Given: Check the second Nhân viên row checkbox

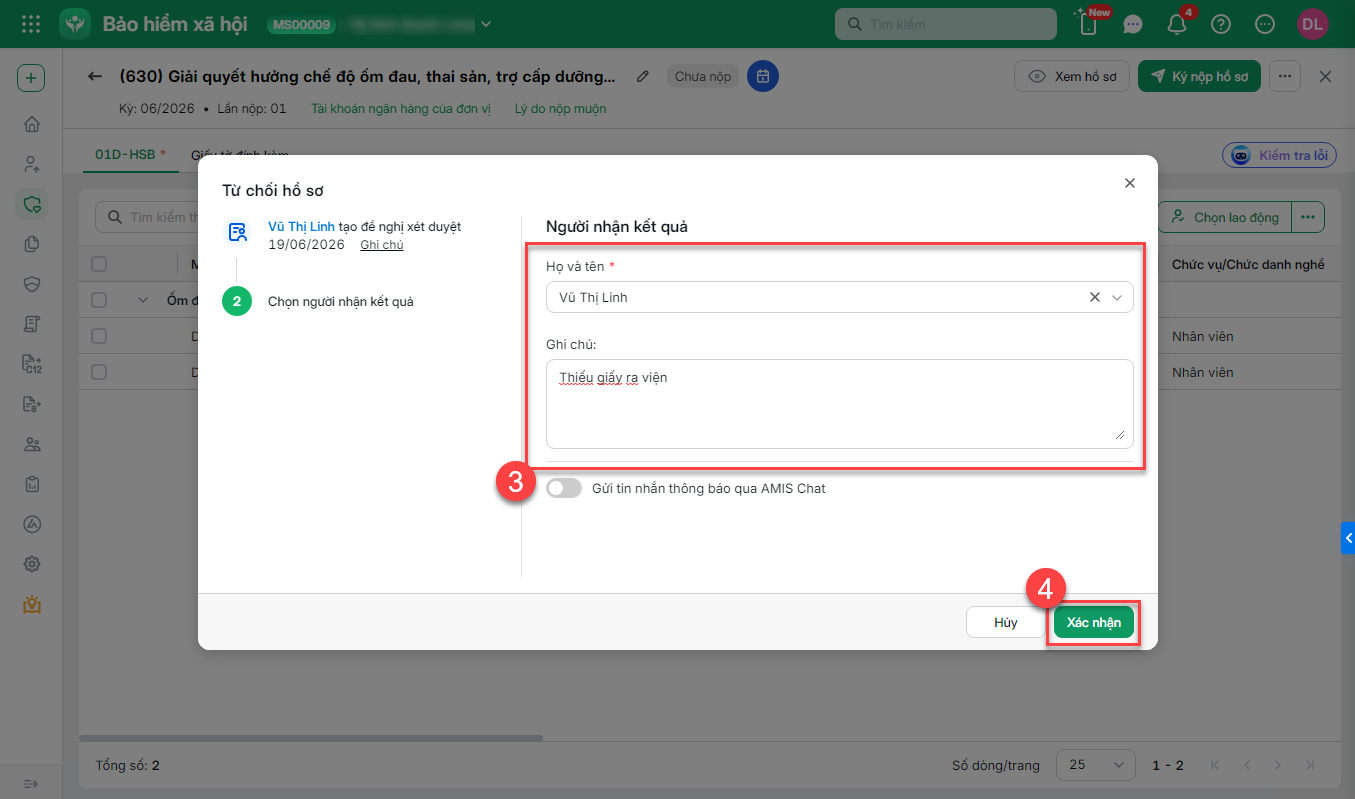Looking at the screenshot, I should pyautogui.click(x=99, y=372).
